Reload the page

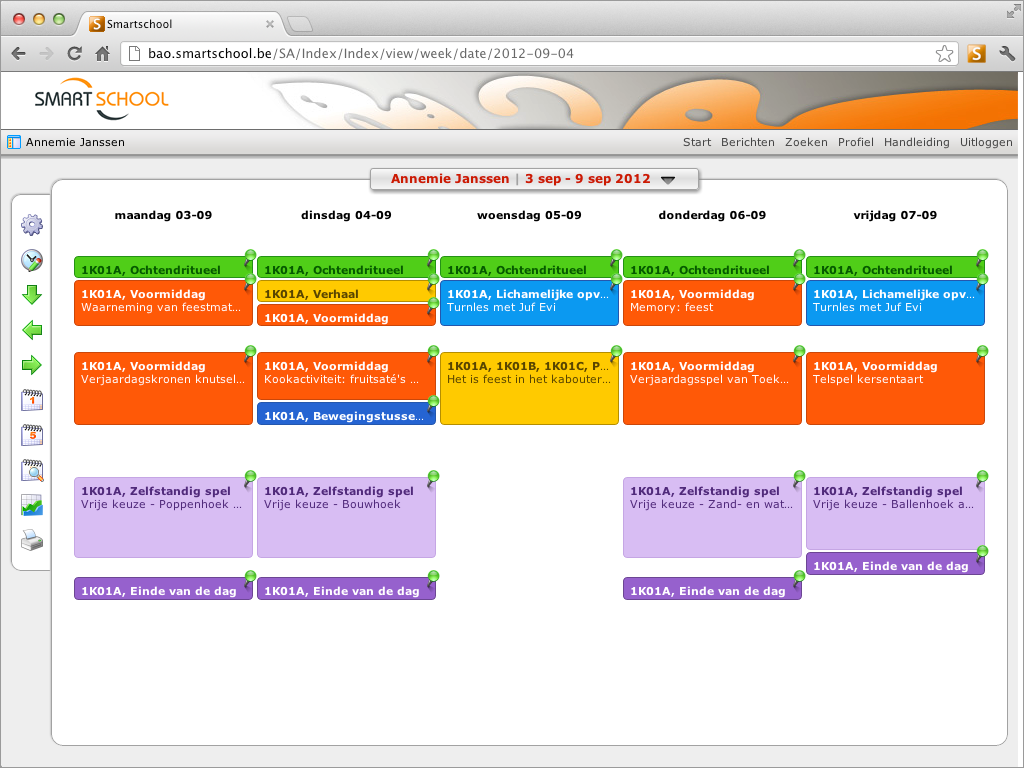point(74,54)
